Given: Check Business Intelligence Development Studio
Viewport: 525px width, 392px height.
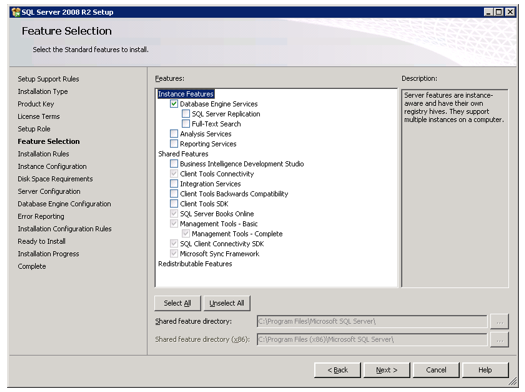Looking at the screenshot, I should click(174, 164).
